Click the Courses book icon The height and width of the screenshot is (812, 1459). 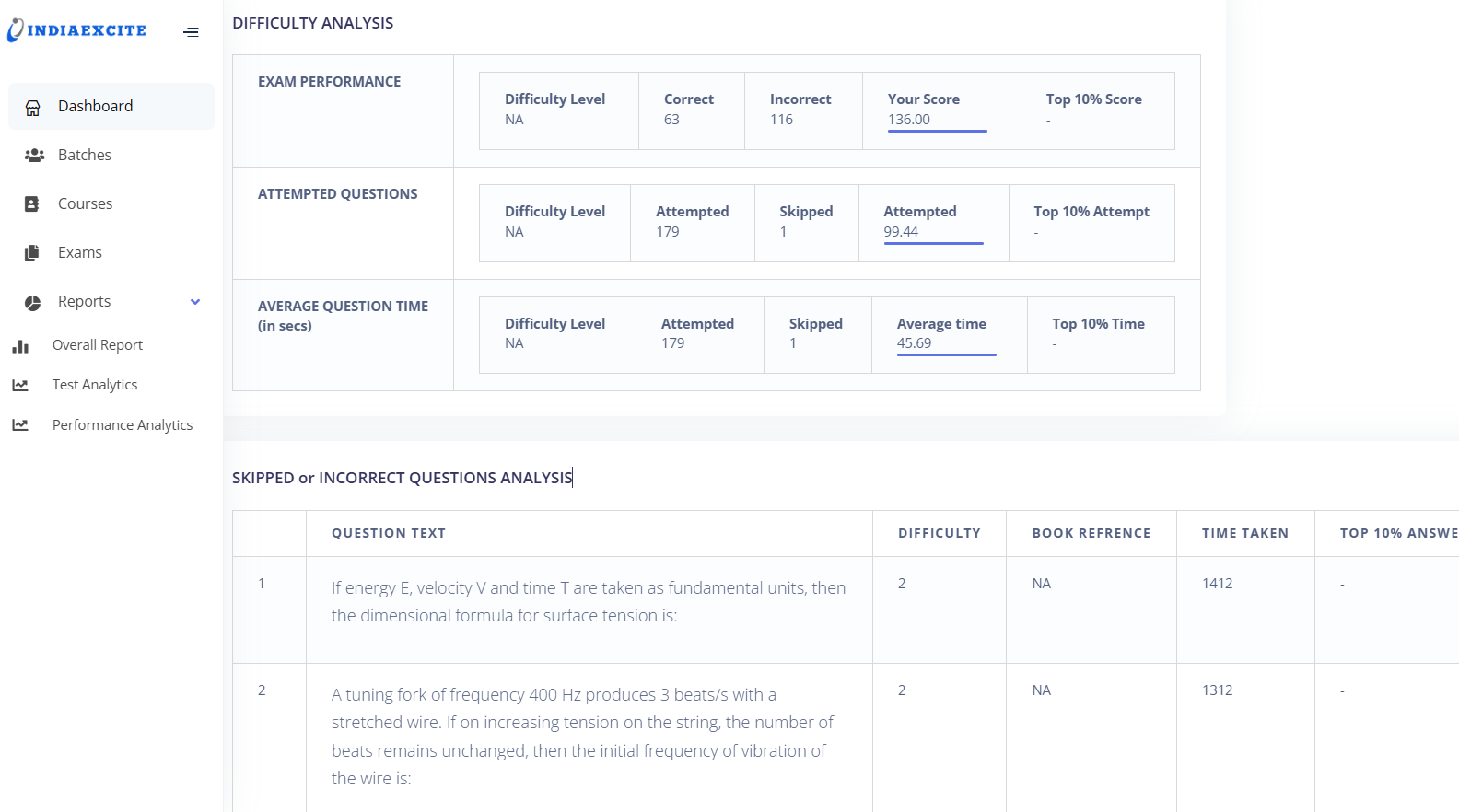coord(32,204)
